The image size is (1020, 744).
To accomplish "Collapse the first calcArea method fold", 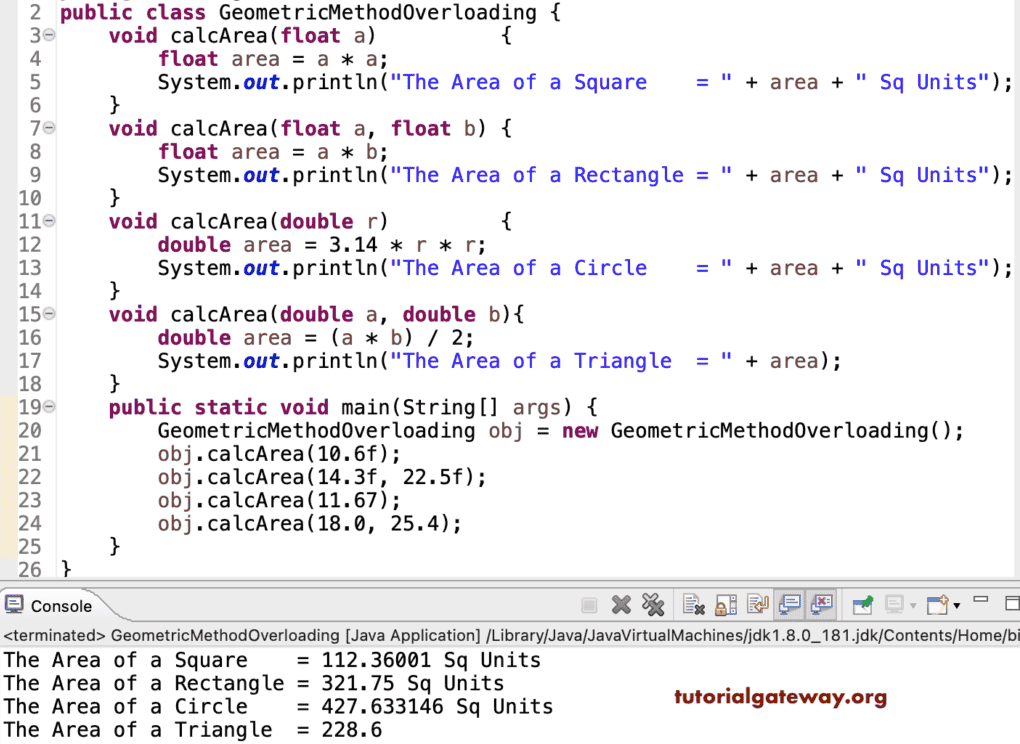I will 47,34.
